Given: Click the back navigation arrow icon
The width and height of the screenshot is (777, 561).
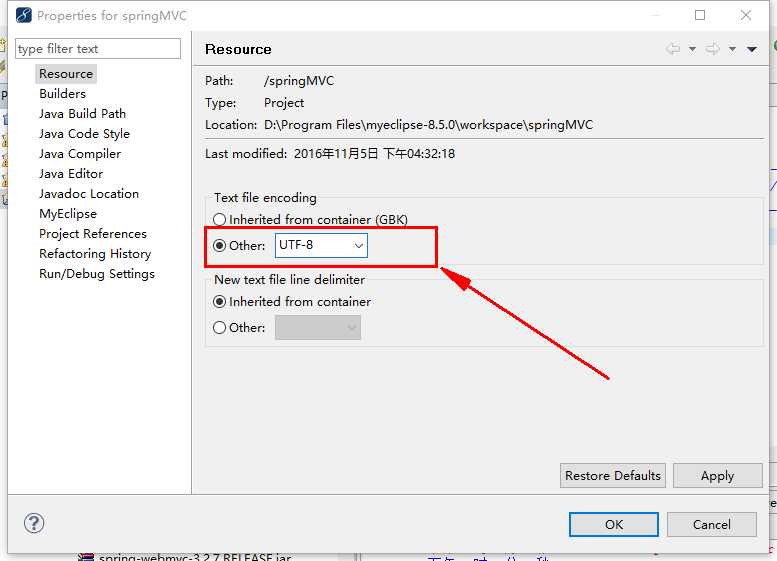Looking at the screenshot, I should (x=673, y=49).
